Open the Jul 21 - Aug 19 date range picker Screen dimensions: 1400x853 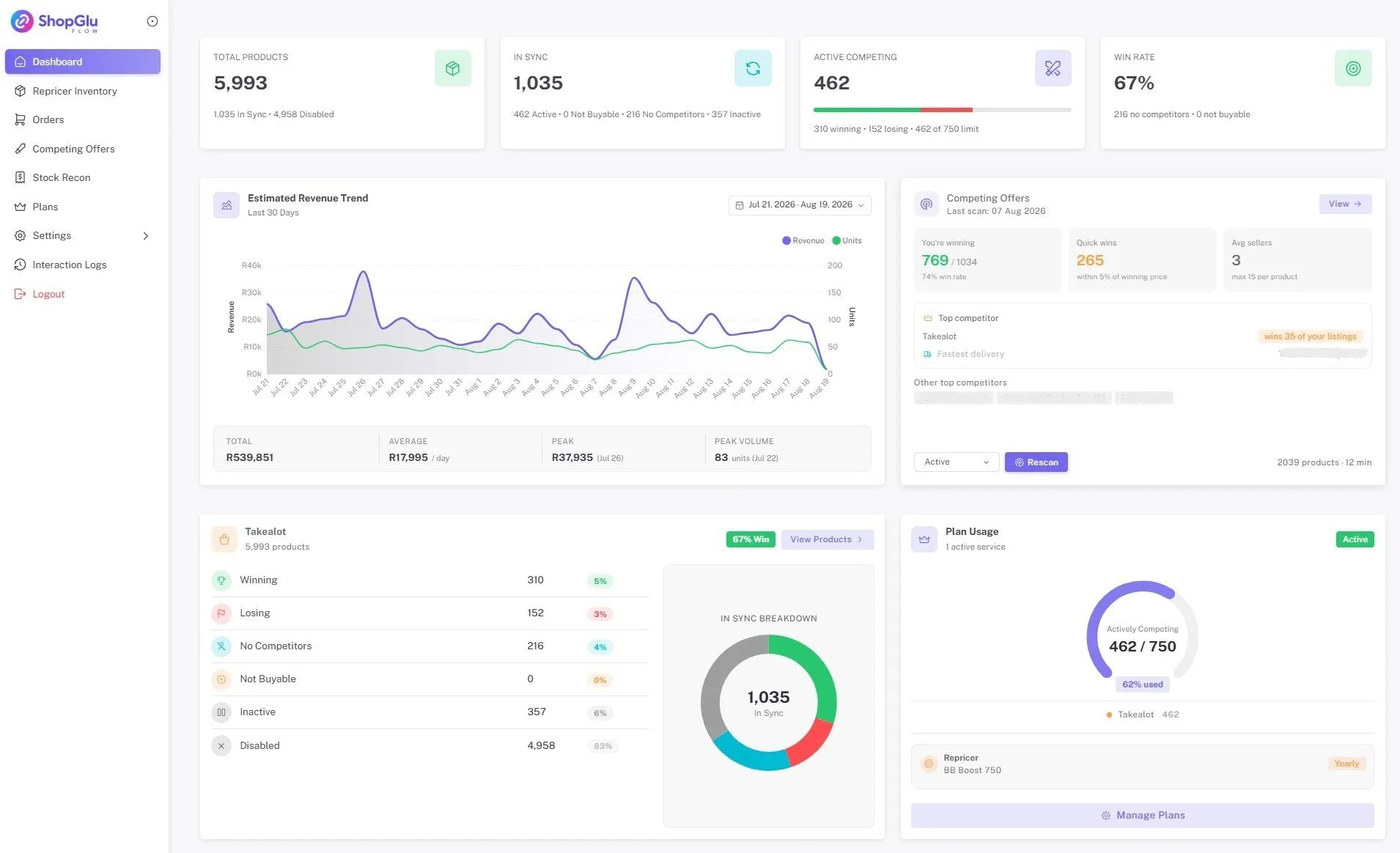tap(800, 205)
